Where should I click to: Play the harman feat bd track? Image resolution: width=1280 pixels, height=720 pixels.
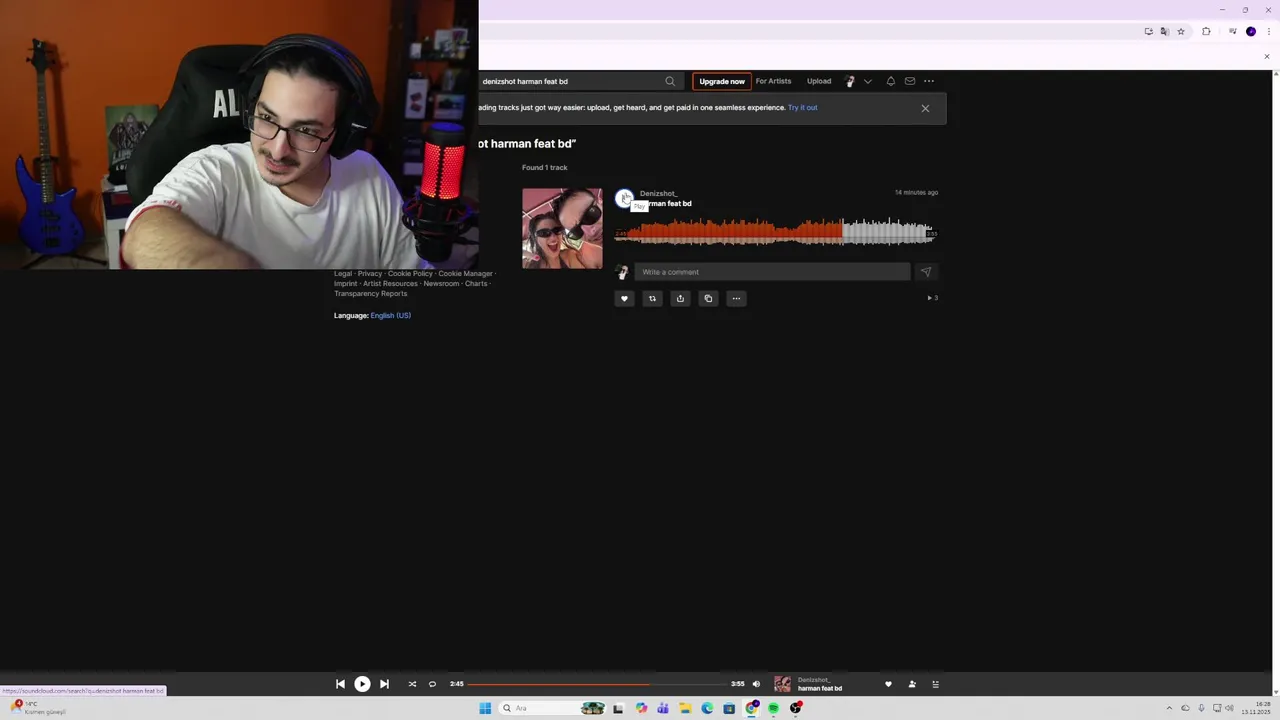pos(624,198)
